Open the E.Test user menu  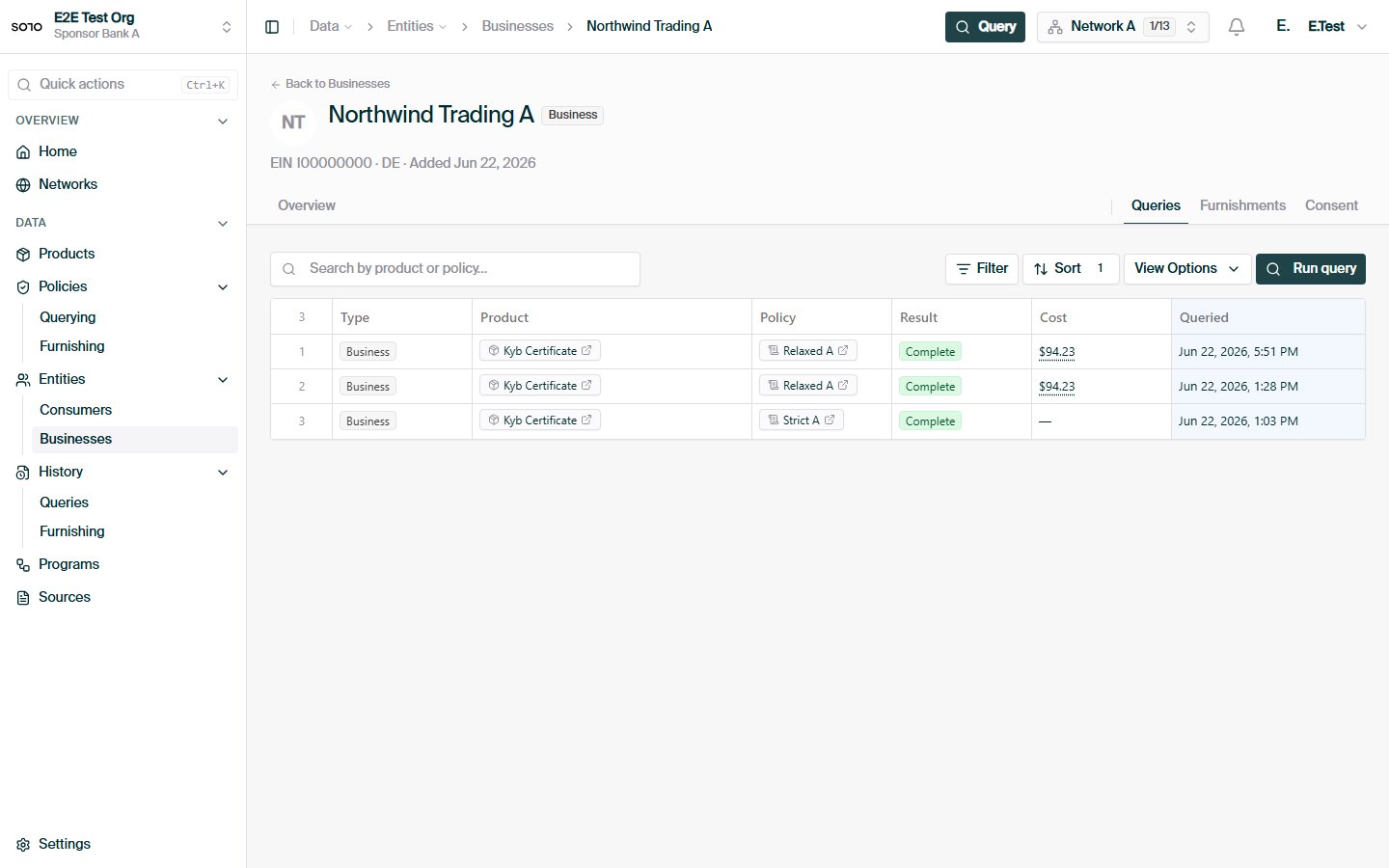pos(1337,27)
